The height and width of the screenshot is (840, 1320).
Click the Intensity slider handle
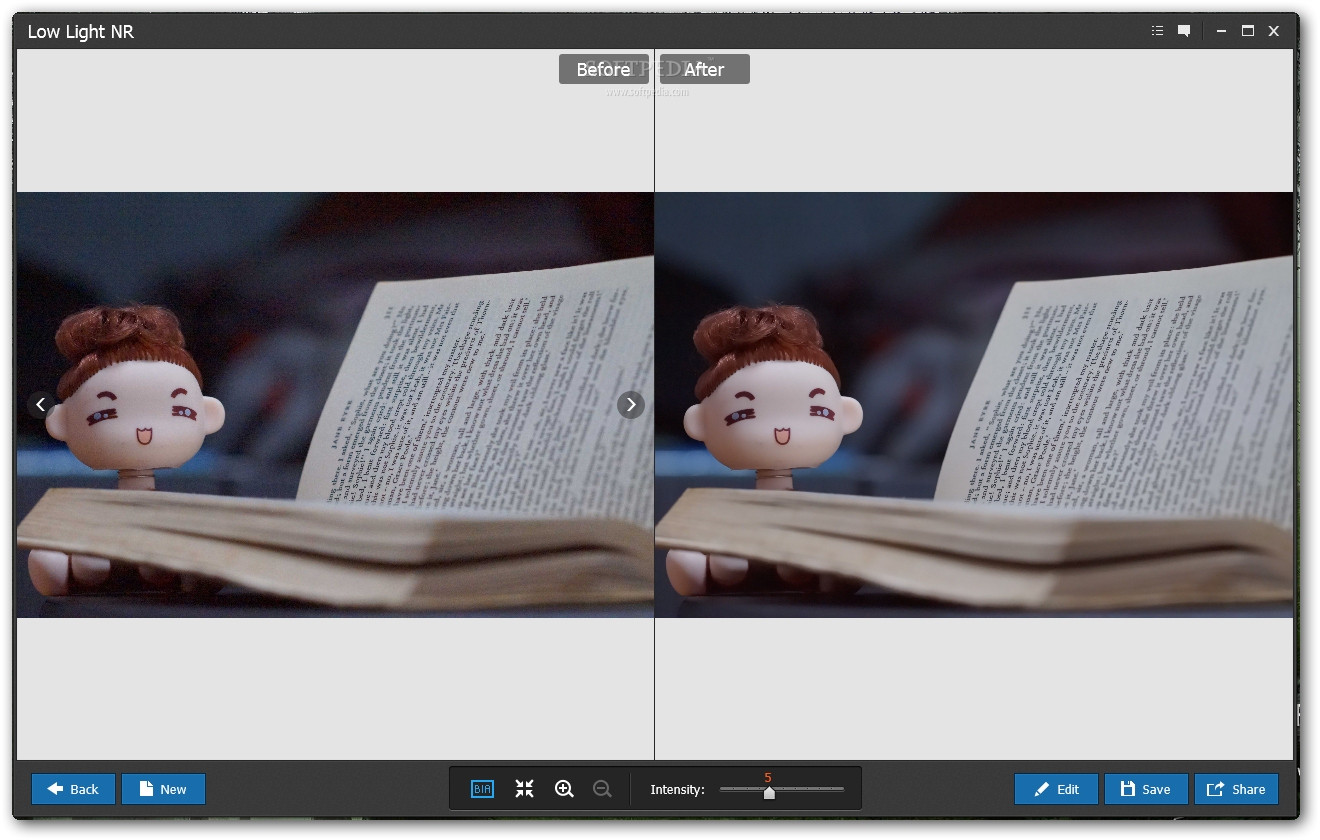[769, 792]
